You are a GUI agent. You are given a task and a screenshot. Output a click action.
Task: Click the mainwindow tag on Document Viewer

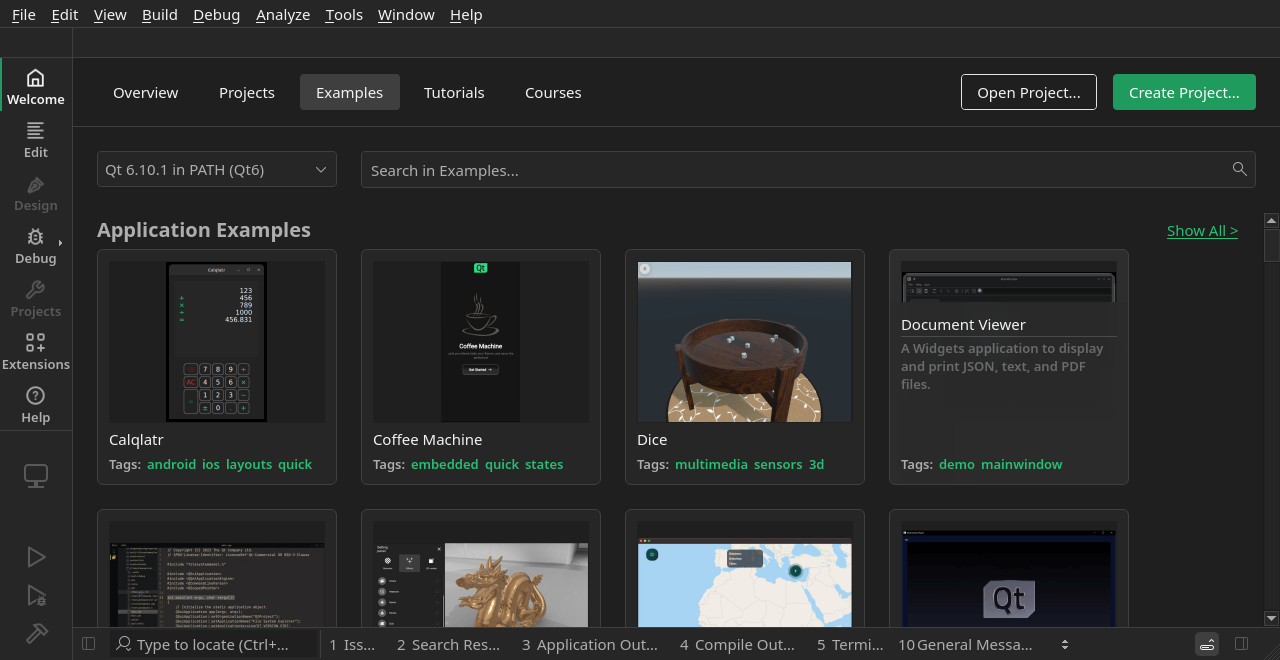(1022, 464)
